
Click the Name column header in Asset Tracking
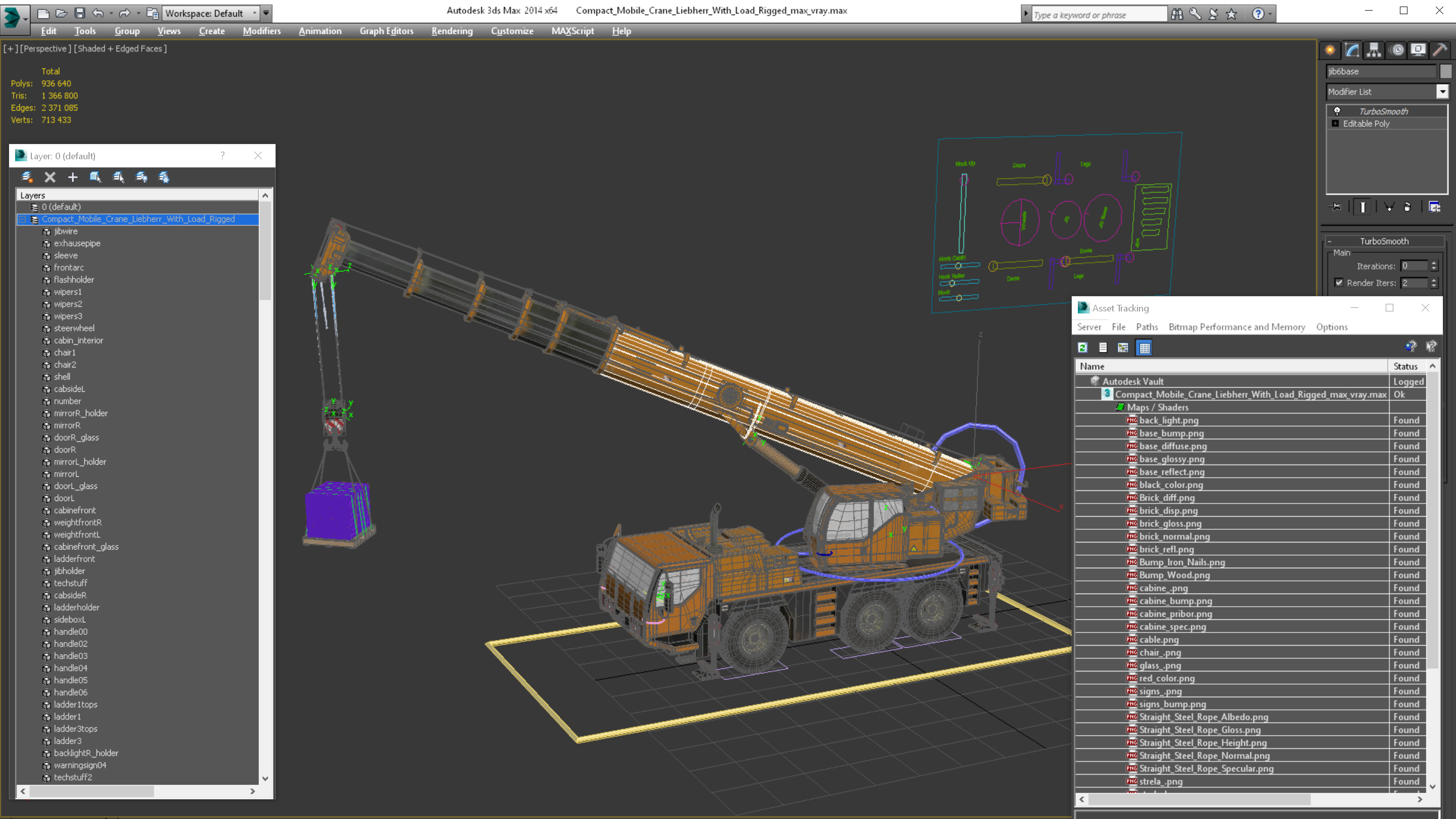(1232, 366)
